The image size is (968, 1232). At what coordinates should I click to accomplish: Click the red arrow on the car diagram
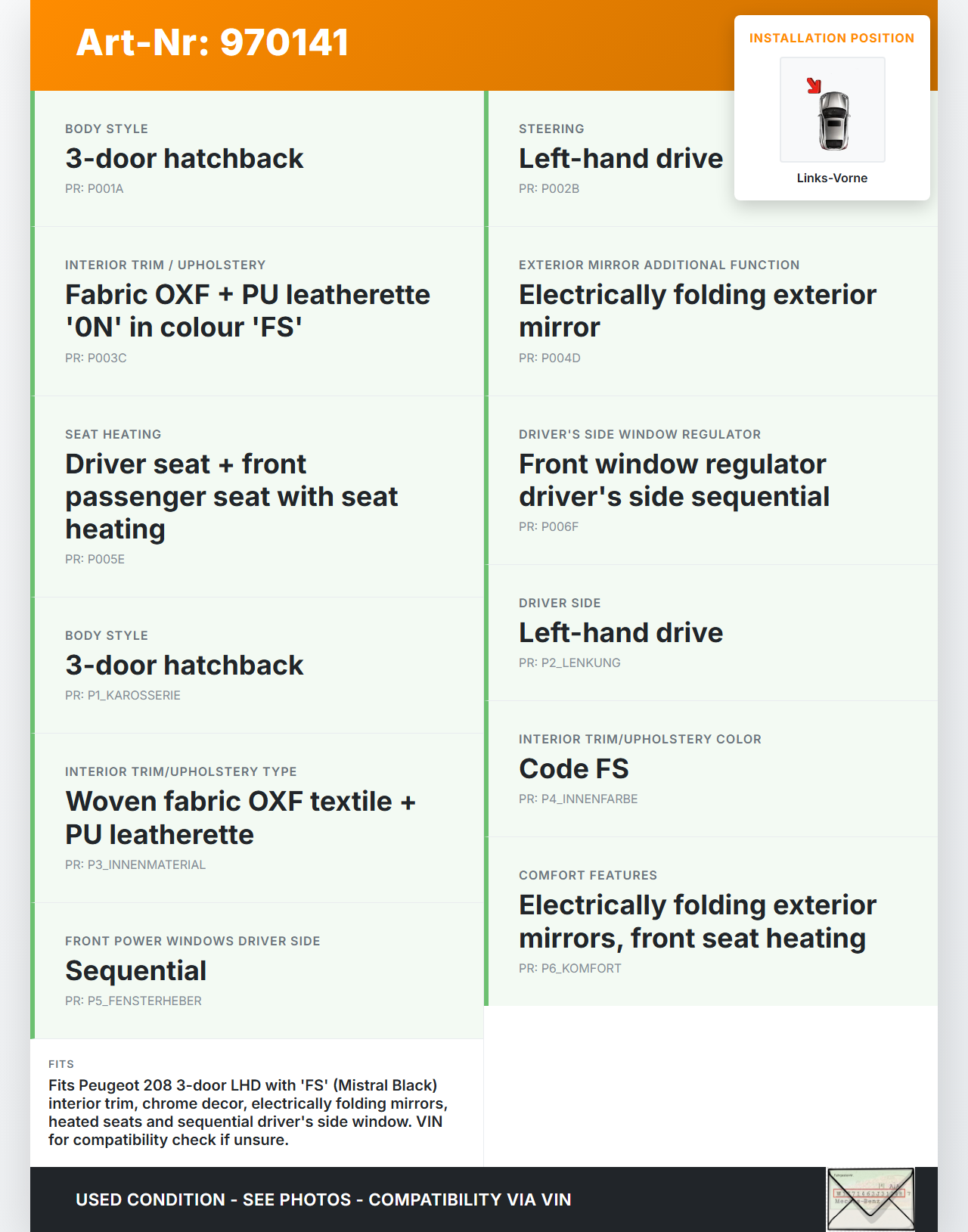tap(814, 85)
